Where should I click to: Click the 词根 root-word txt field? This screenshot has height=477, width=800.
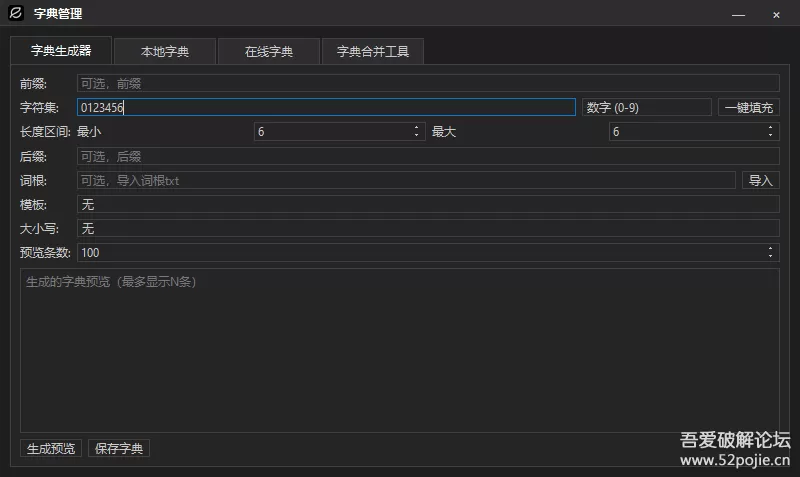point(406,180)
